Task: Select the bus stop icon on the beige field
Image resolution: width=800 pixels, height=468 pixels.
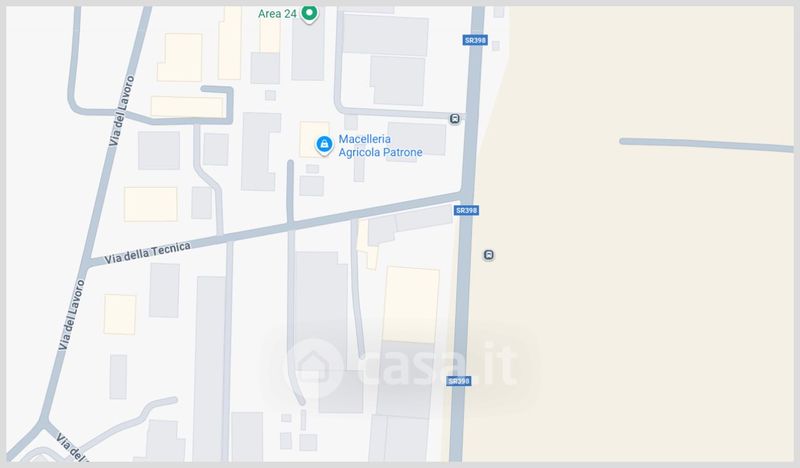Action: [x=488, y=255]
